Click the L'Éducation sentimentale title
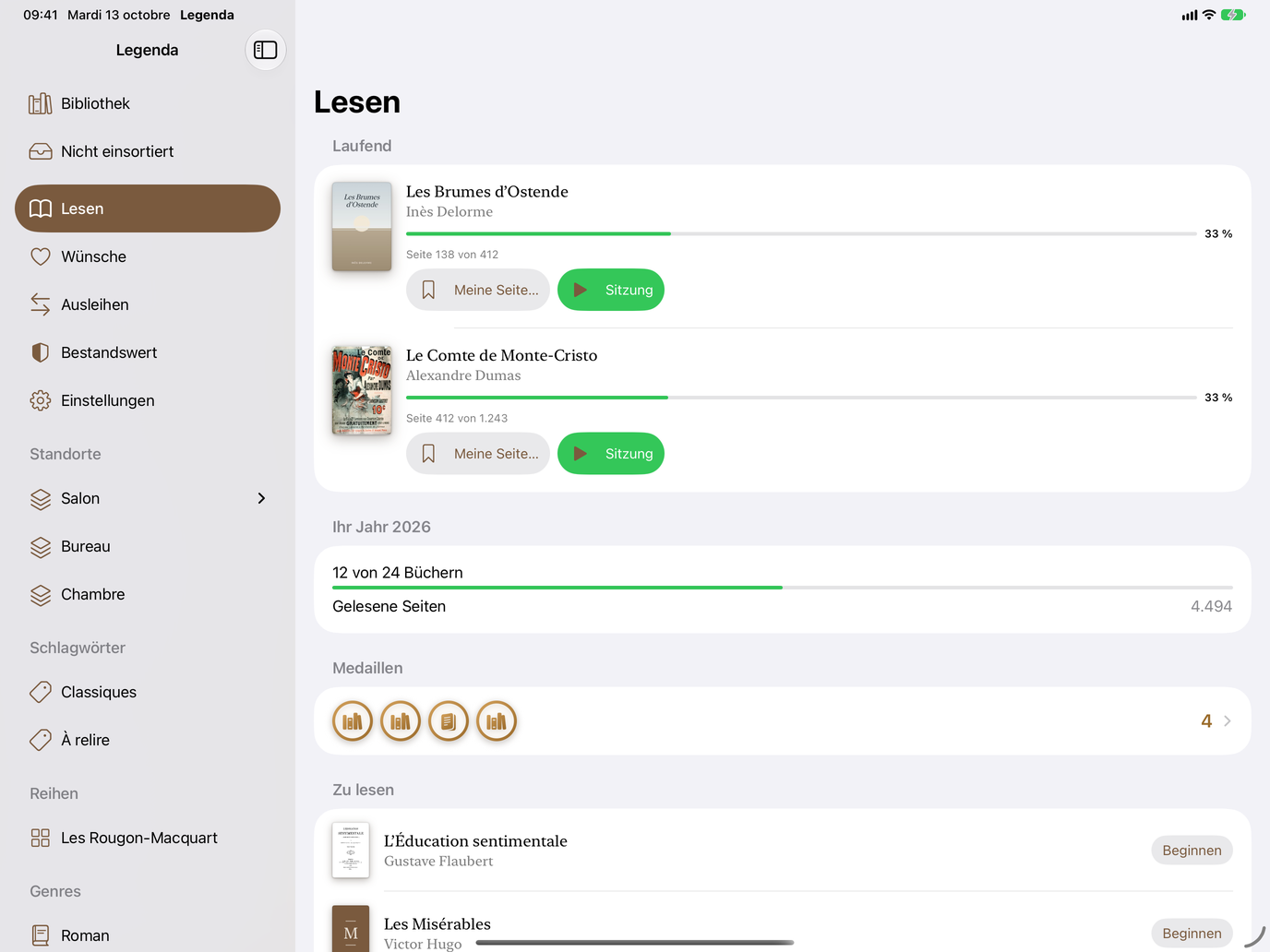Image resolution: width=1270 pixels, height=952 pixels. (475, 841)
